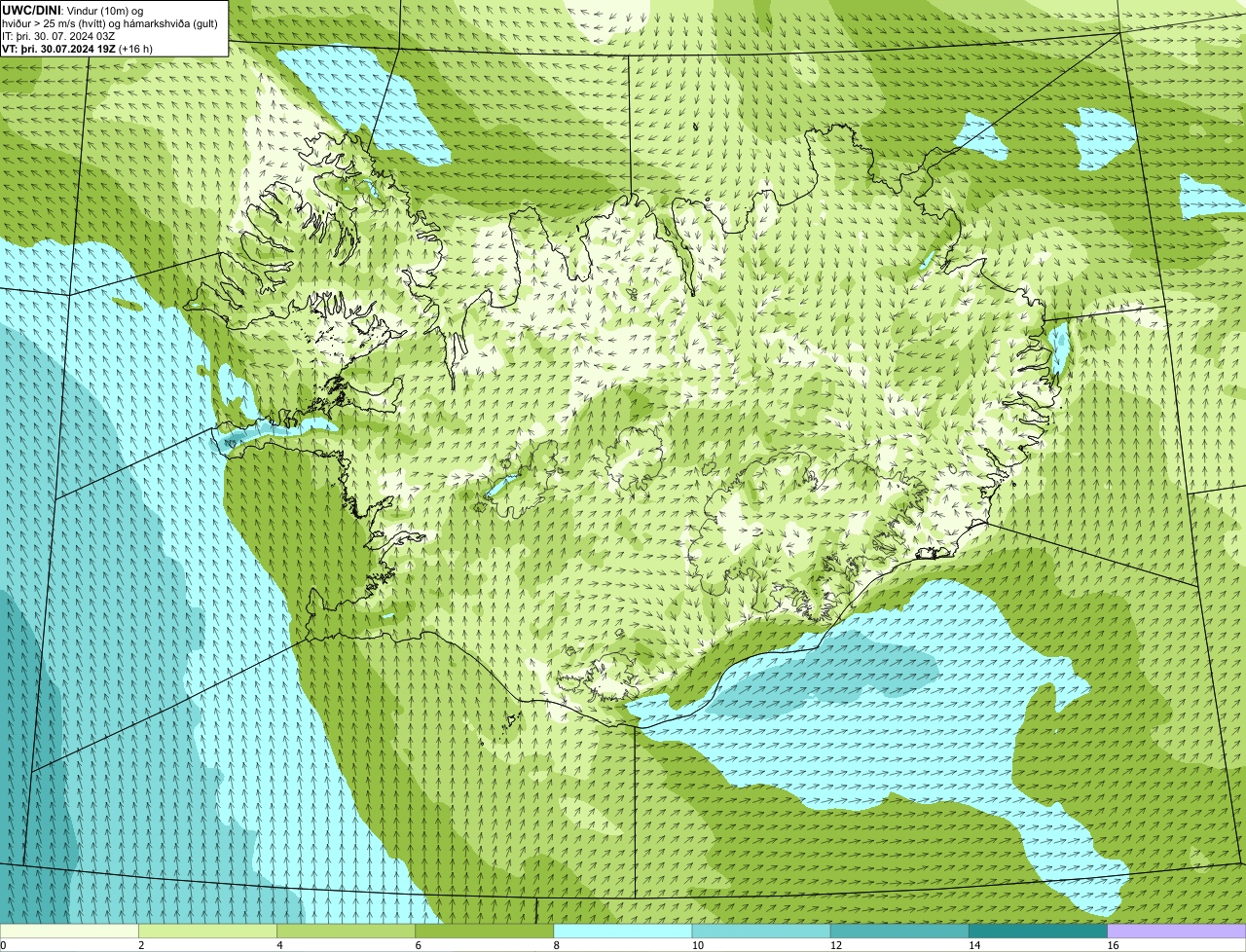
Task: Click the 10–12 m/s teal legend swatch
Action: (x=761, y=932)
